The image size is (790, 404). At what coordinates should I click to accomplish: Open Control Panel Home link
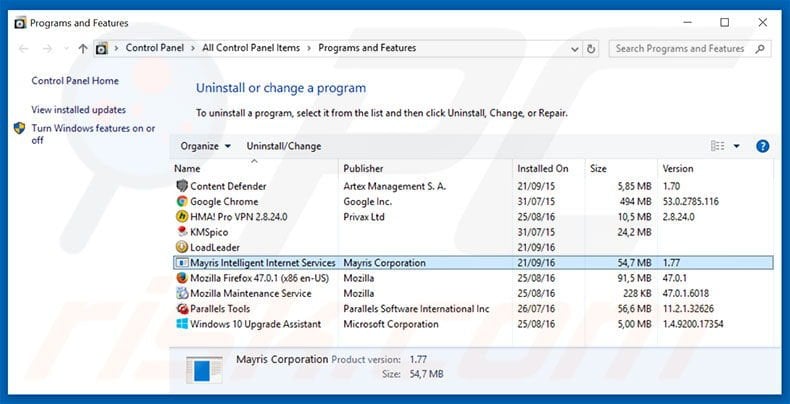click(x=75, y=81)
